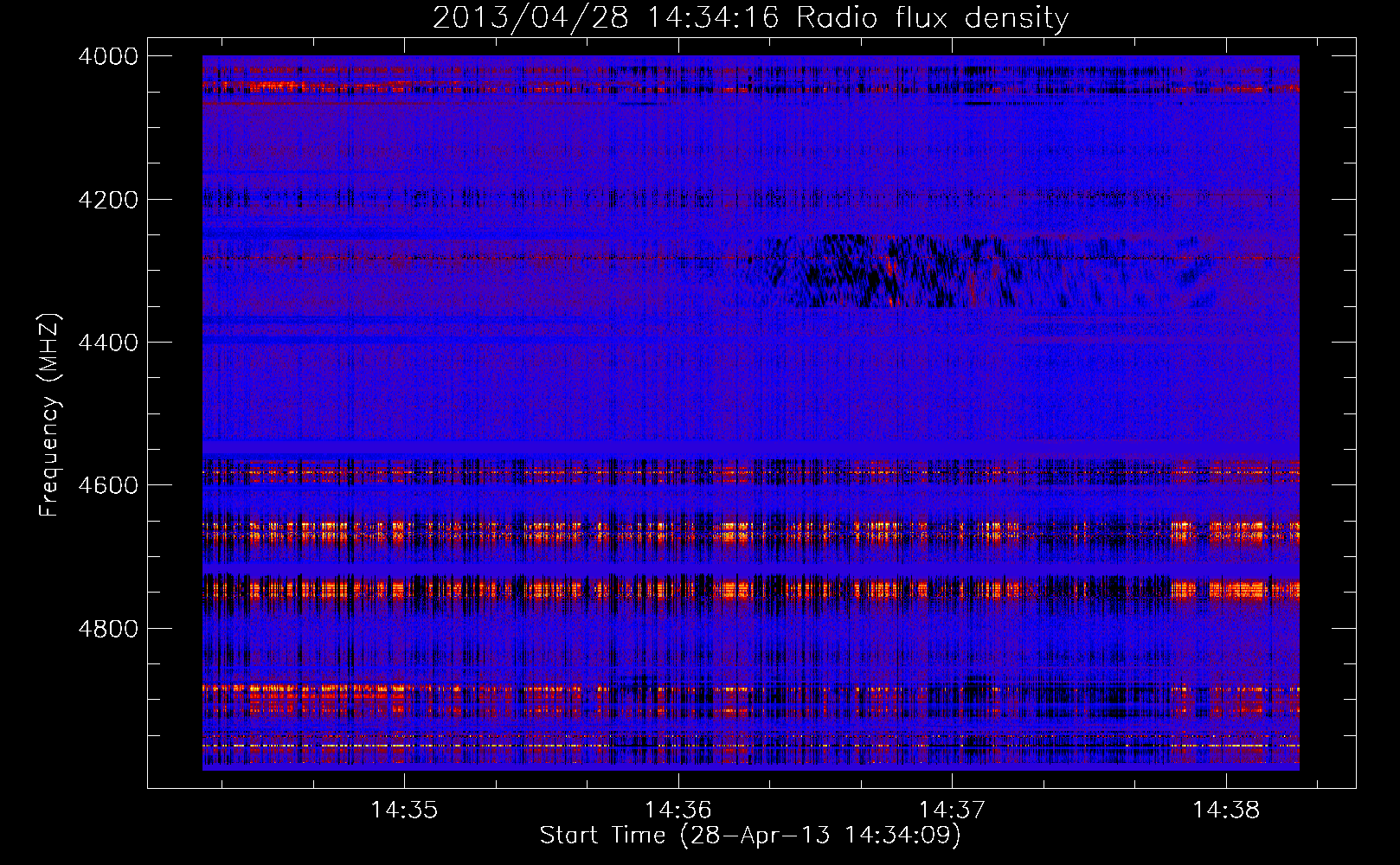Click the 14:36 time axis label

678,810
